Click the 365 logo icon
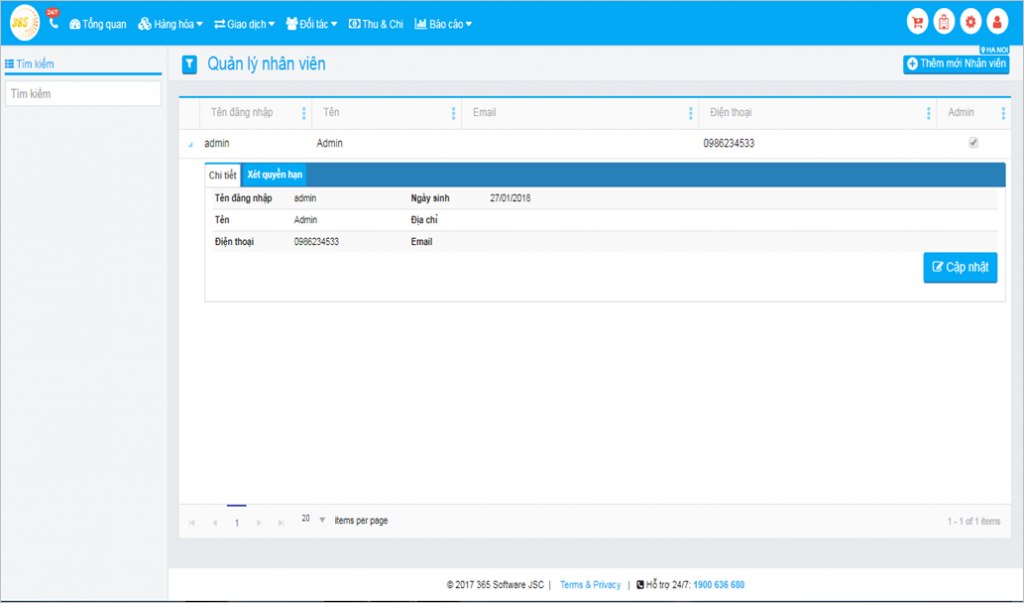The width and height of the screenshot is (1024, 603). coord(24,22)
